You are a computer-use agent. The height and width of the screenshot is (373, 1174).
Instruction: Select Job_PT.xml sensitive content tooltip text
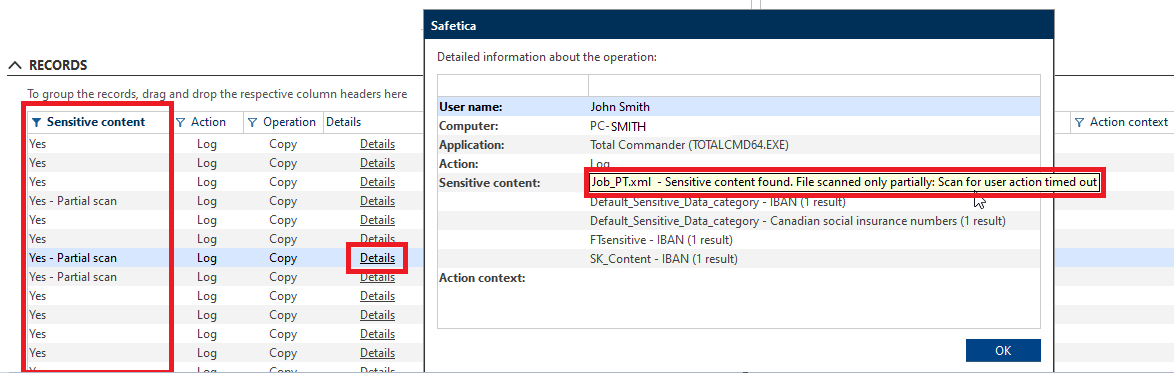[844, 182]
